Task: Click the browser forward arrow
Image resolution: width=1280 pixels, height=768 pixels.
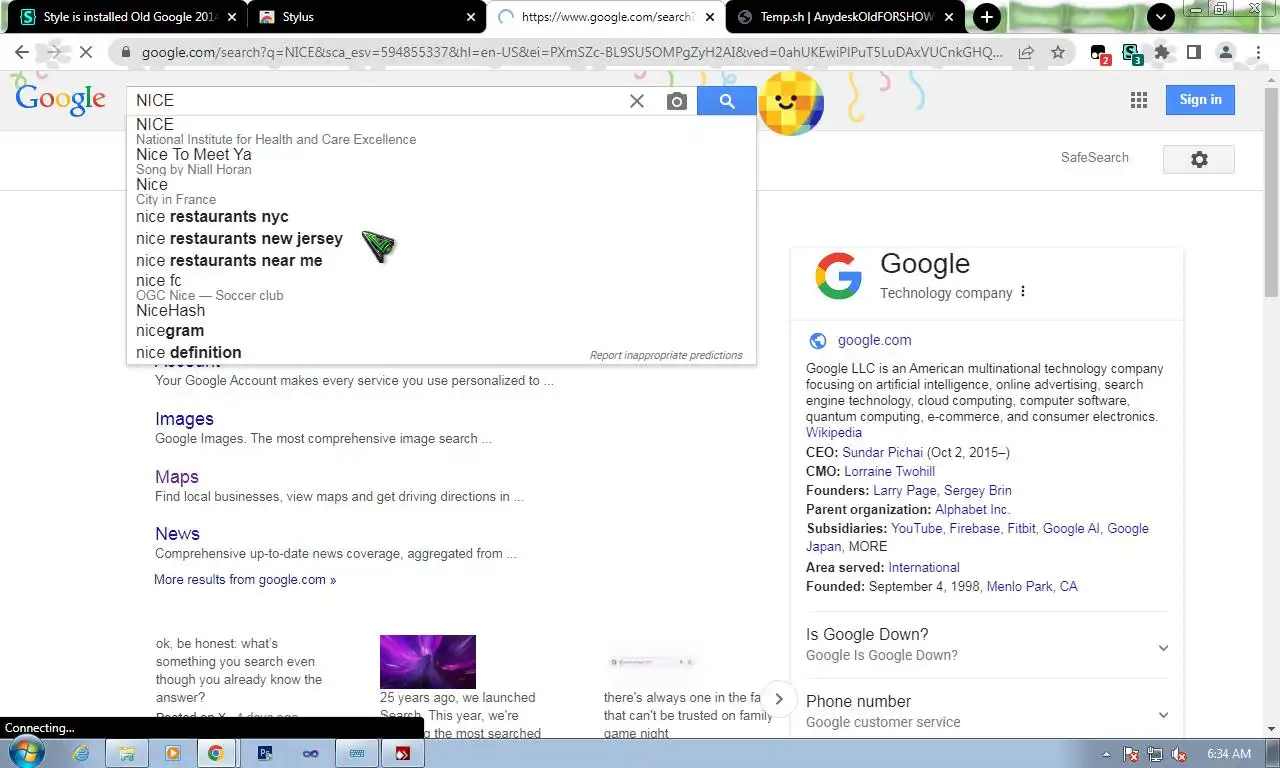Action: (x=54, y=52)
